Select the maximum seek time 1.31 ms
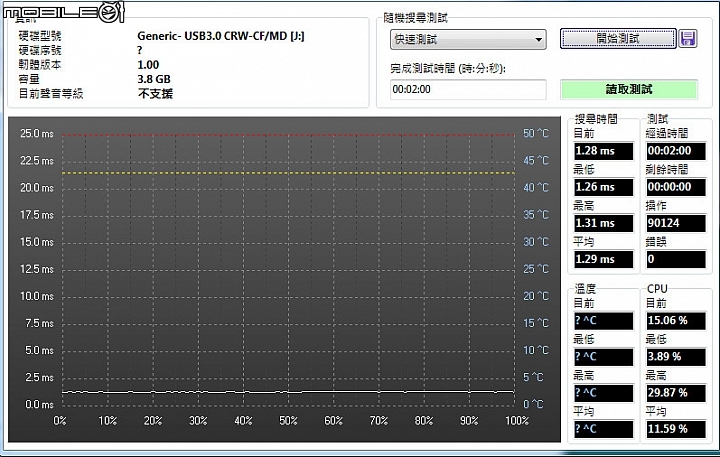This screenshot has height=457, width=720. pyautogui.click(x=603, y=223)
